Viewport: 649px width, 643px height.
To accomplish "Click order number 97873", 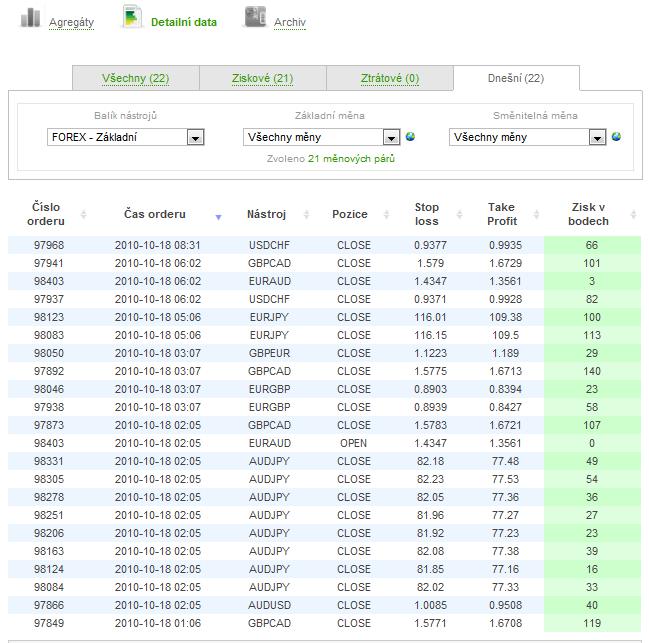I will (x=49, y=425).
